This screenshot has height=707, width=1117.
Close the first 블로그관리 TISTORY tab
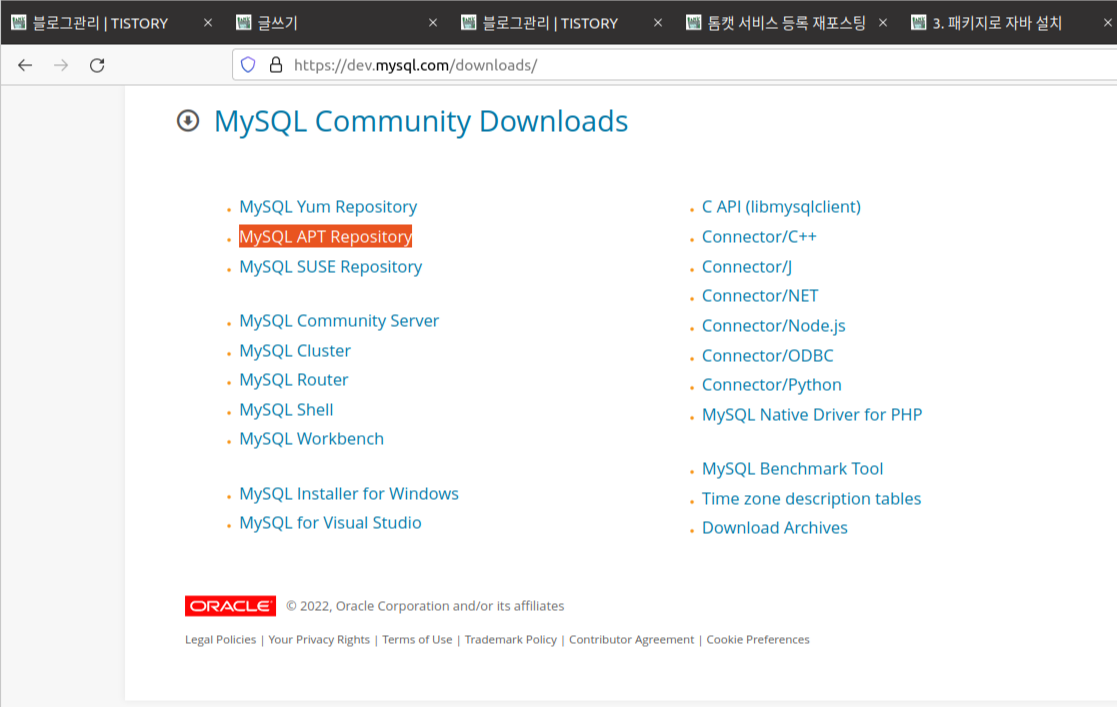207,23
